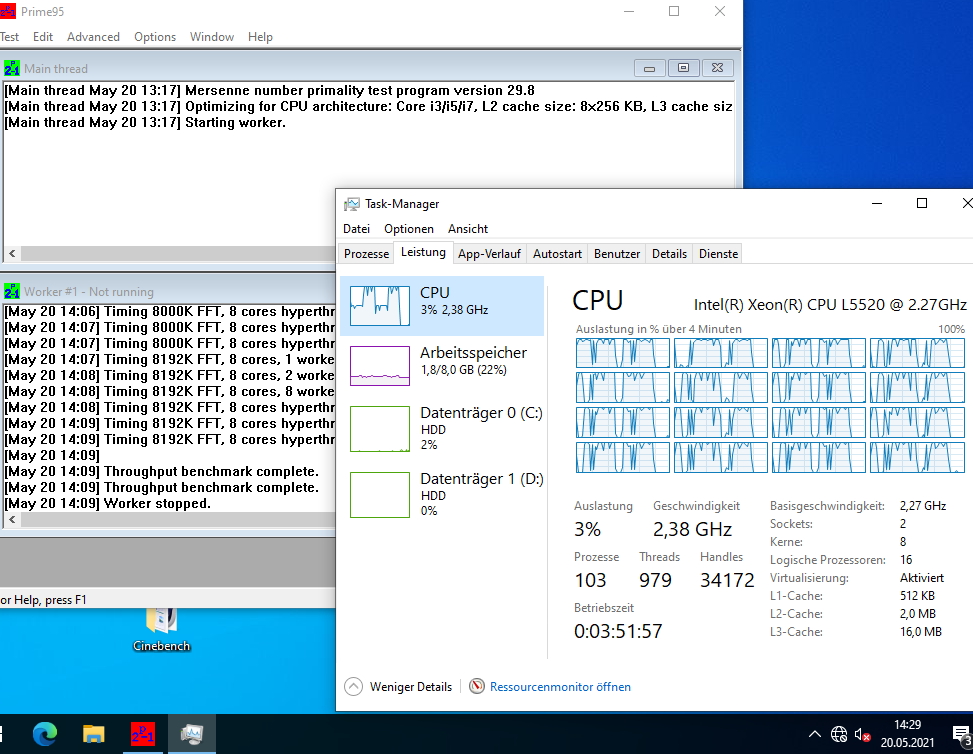Open the Ansicht menu in Task-Manager
Screen dimensions: 973x754
pos(468,228)
